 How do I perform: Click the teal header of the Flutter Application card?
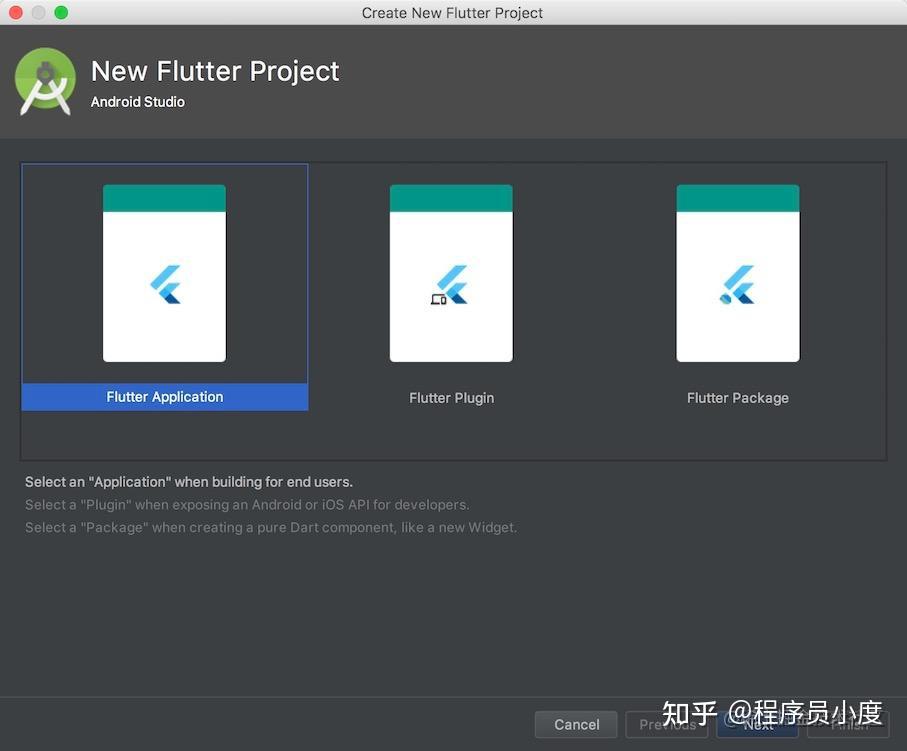[164, 197]
